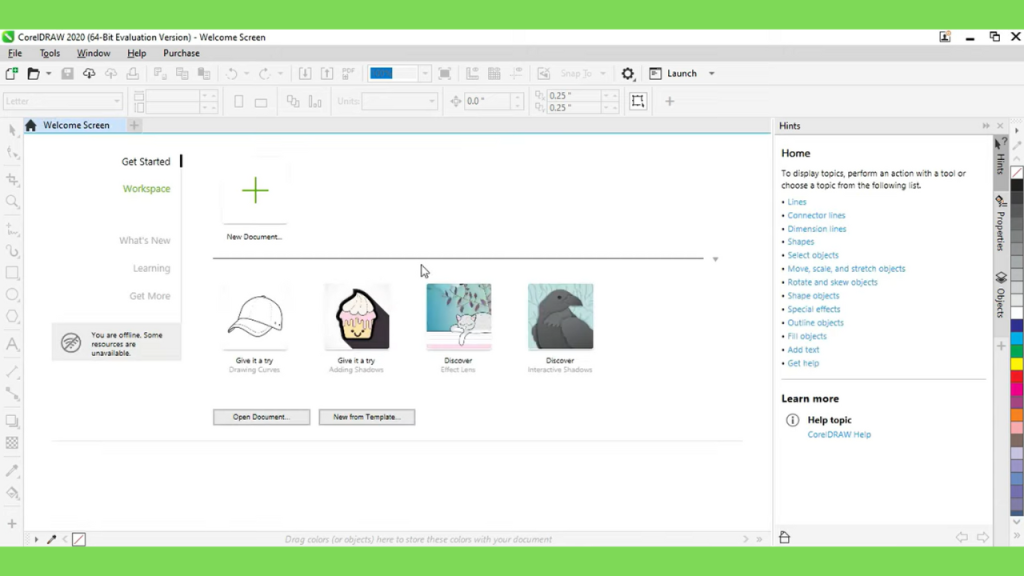Click the yellow swatch in color palette

tap(1017, 364)
